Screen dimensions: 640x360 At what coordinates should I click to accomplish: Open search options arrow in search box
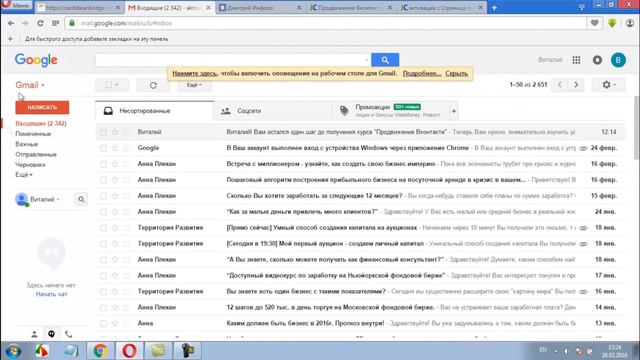point(366,60)
